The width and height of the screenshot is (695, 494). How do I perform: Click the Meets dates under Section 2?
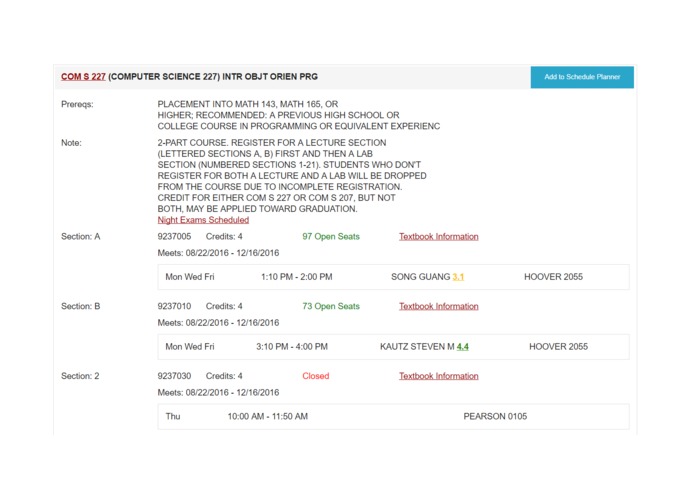click(x=219, y=393)
